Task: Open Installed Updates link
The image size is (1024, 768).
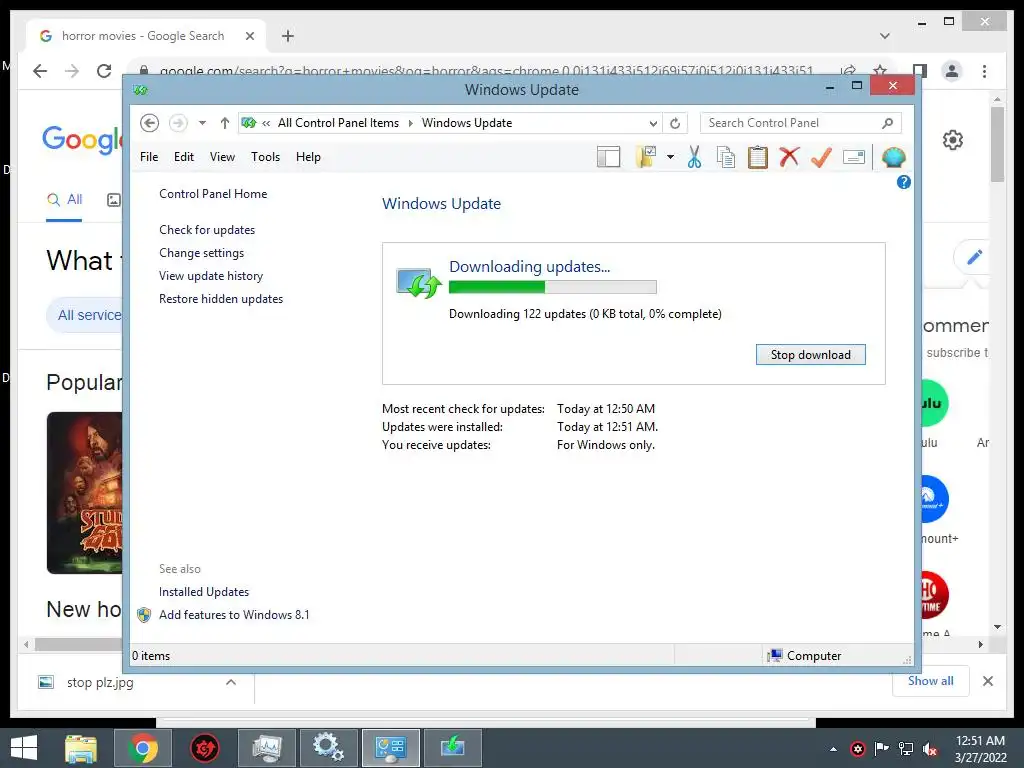Action: pos(204,592)
